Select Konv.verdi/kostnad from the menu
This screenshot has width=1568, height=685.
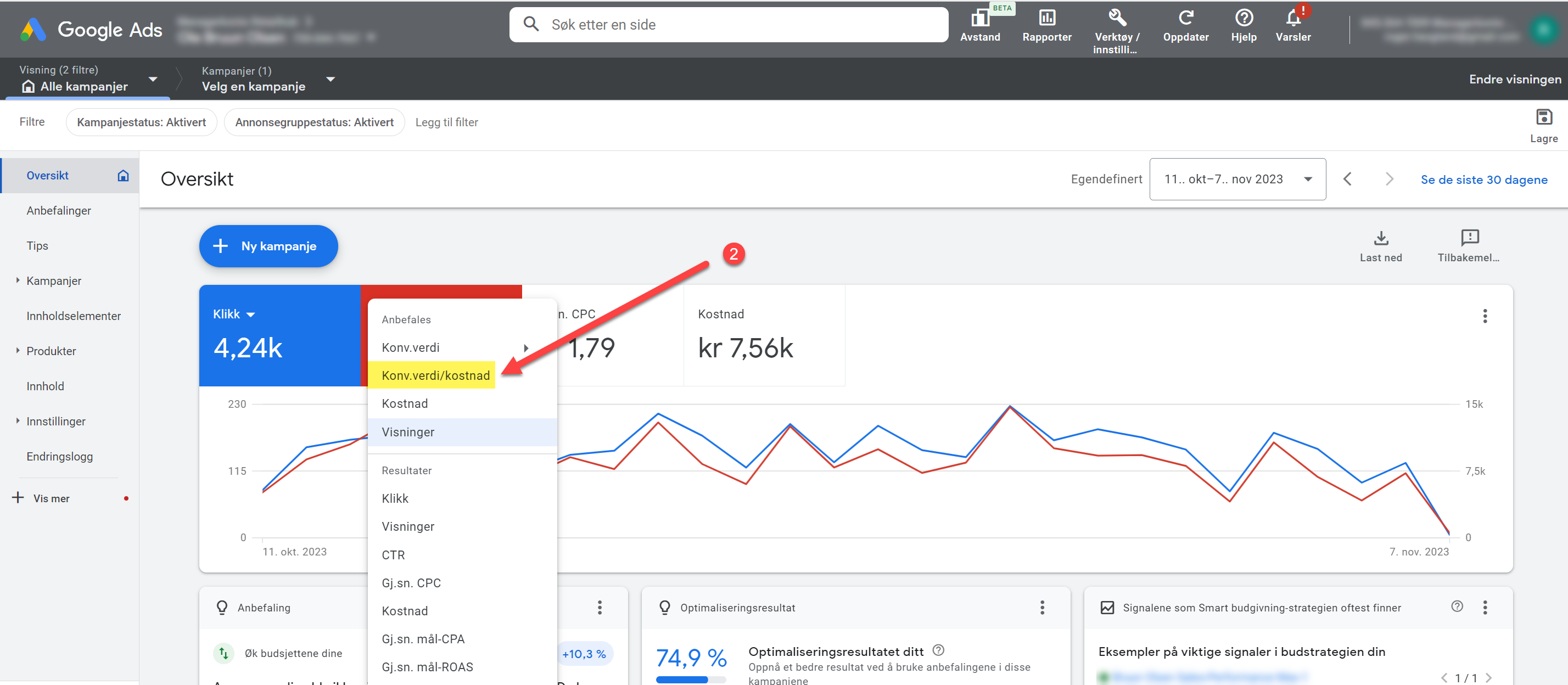click(x=435, y=375)
